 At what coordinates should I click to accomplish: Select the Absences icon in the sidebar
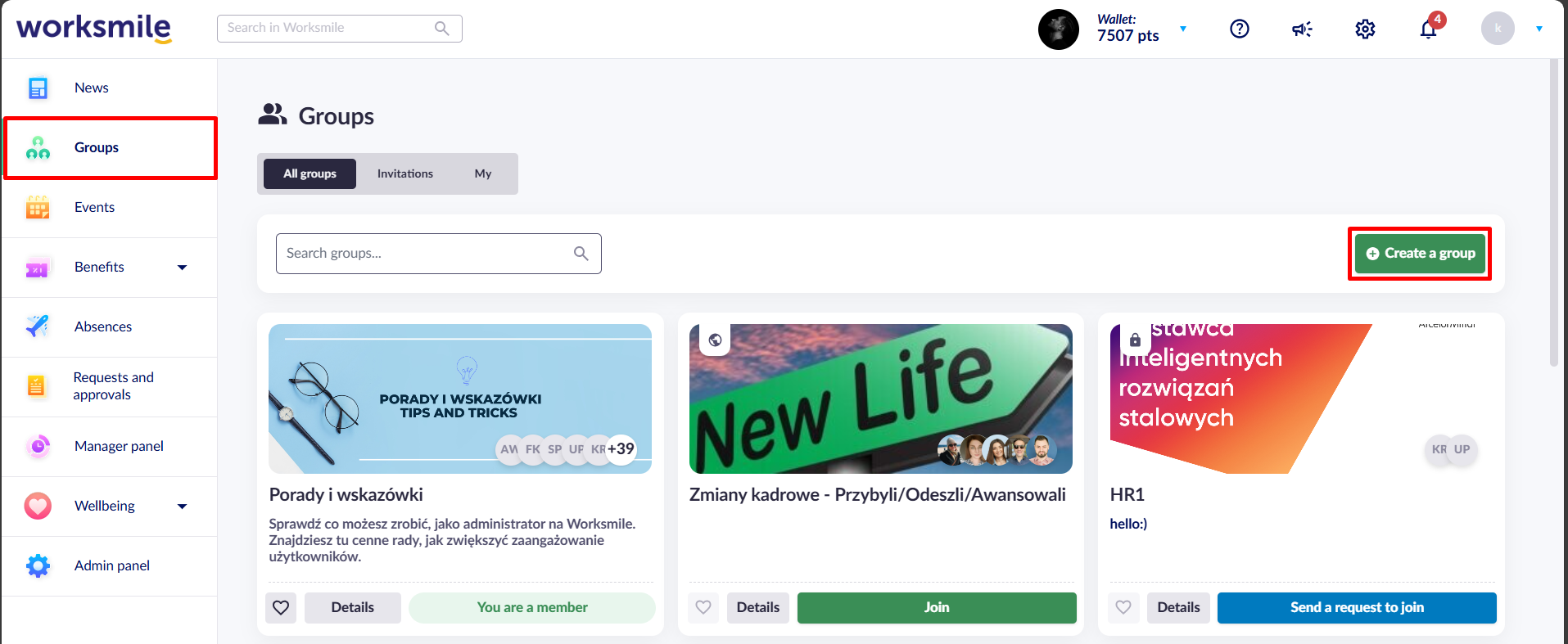38,327
